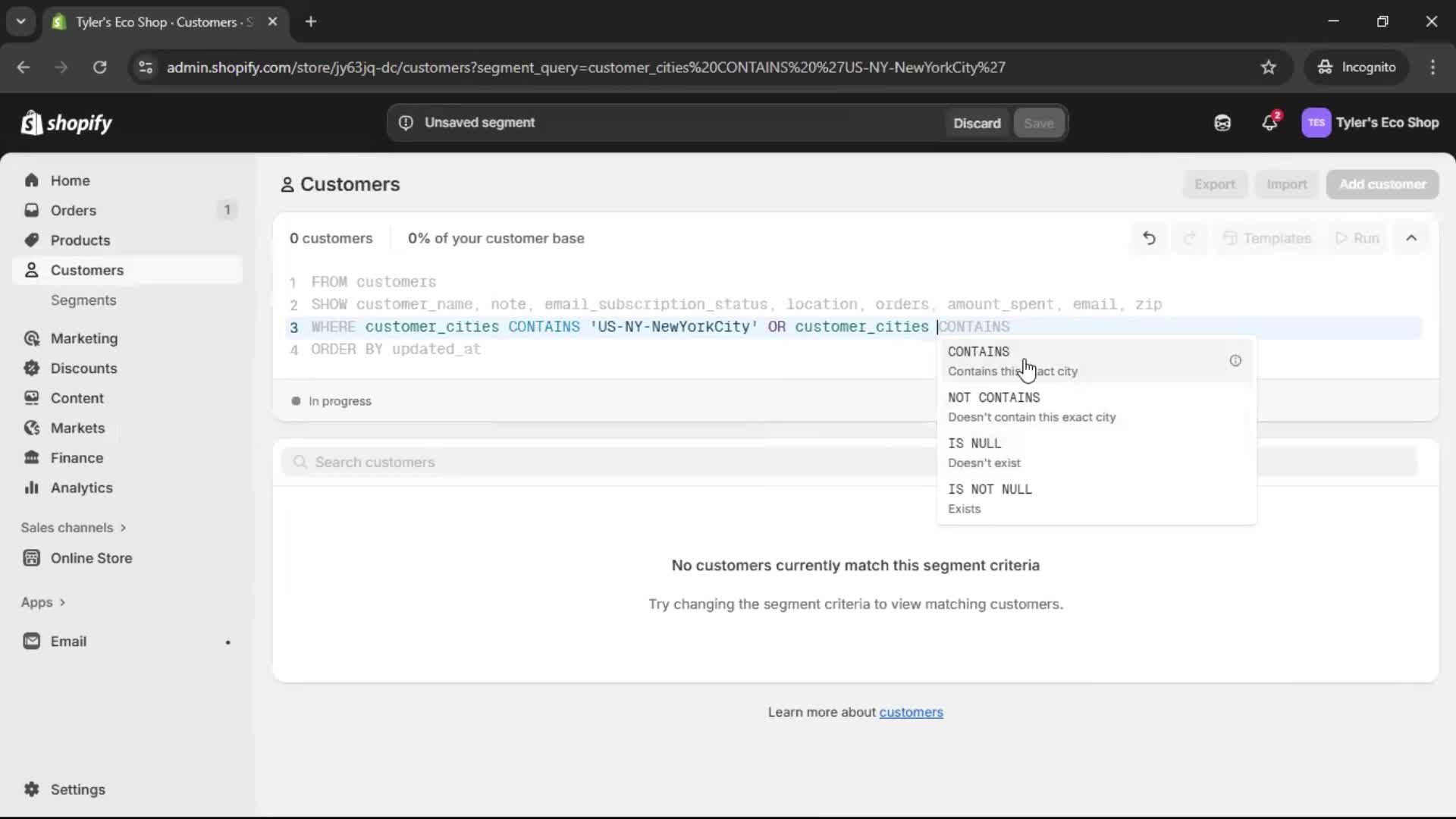
Task: Click the info icon beside CONTAINS
Action: tap(1235, 360)
